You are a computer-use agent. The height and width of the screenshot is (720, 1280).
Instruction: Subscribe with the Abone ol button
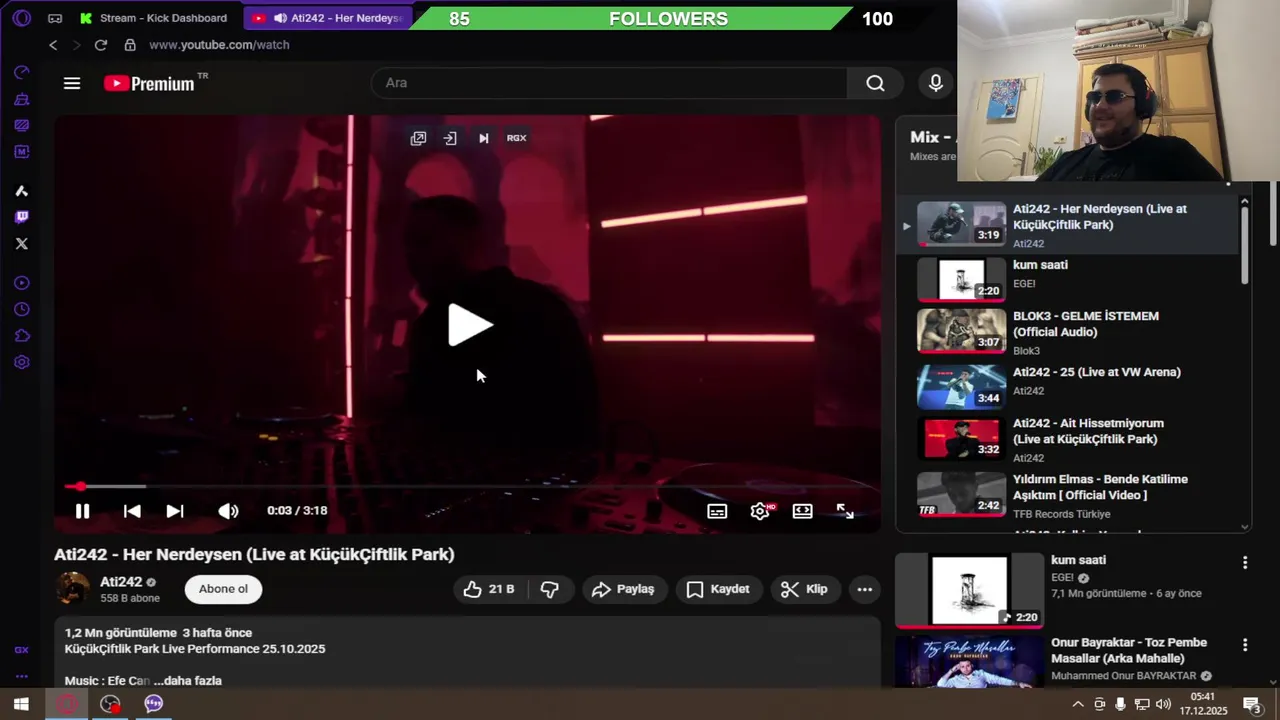(x=223, y=589)
